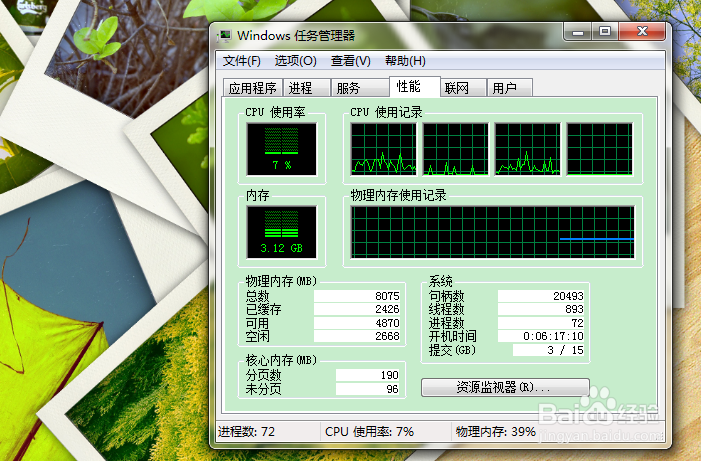Viewport: 701px width, 461px height.
Task: Click the 已缓存 value 2426
Action: 357,309
